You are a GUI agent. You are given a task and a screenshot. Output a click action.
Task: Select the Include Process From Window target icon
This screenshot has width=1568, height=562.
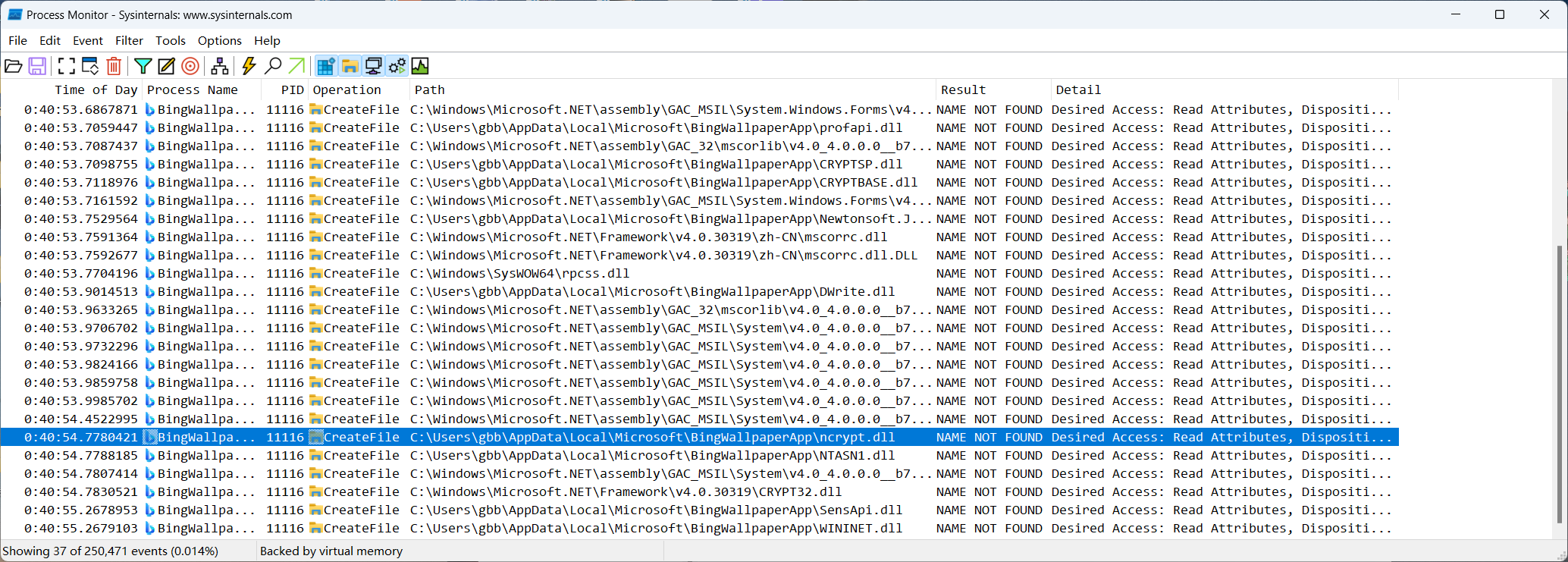click(x=190, y=66)
